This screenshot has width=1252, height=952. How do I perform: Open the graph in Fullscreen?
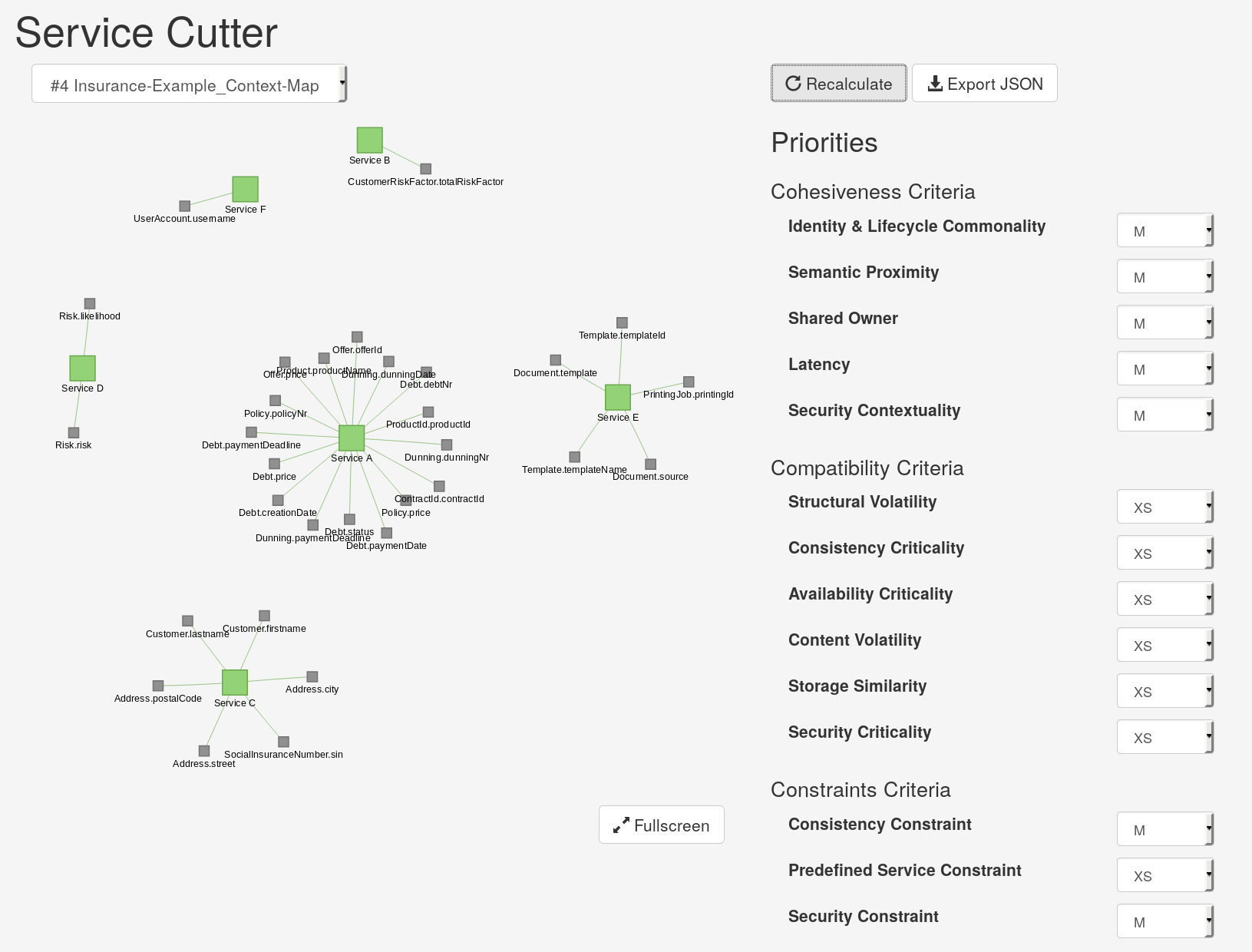click(x=662, y=825)
